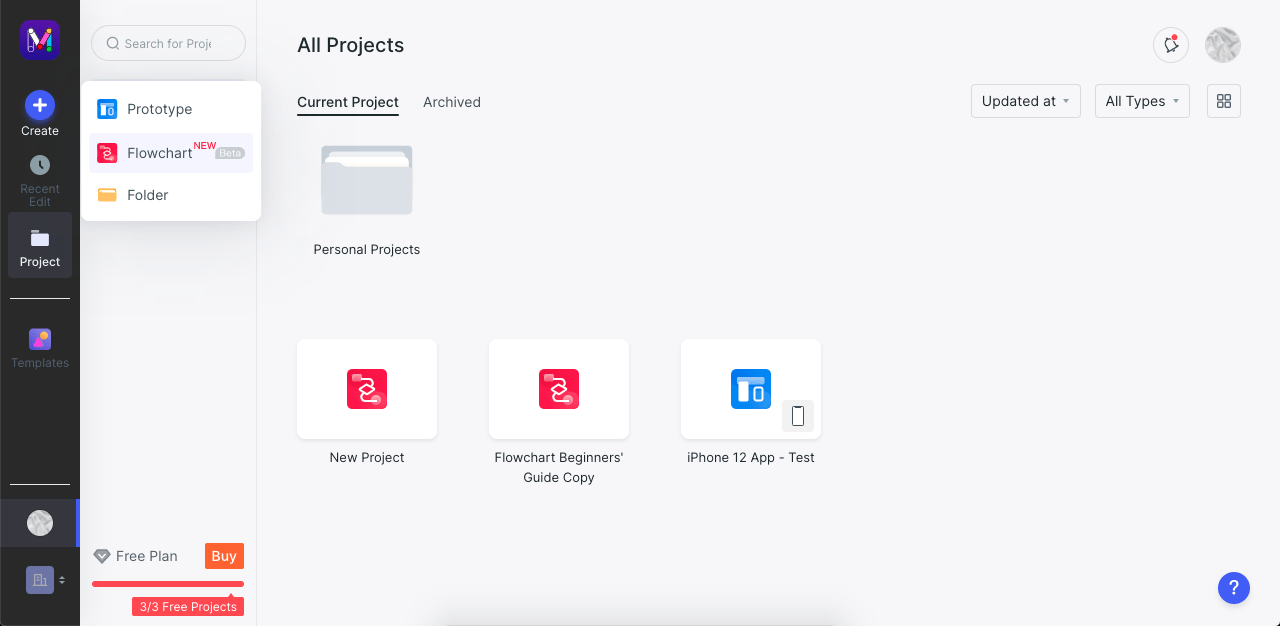Click the blue help question mark button

click(x=1233, y=588)
